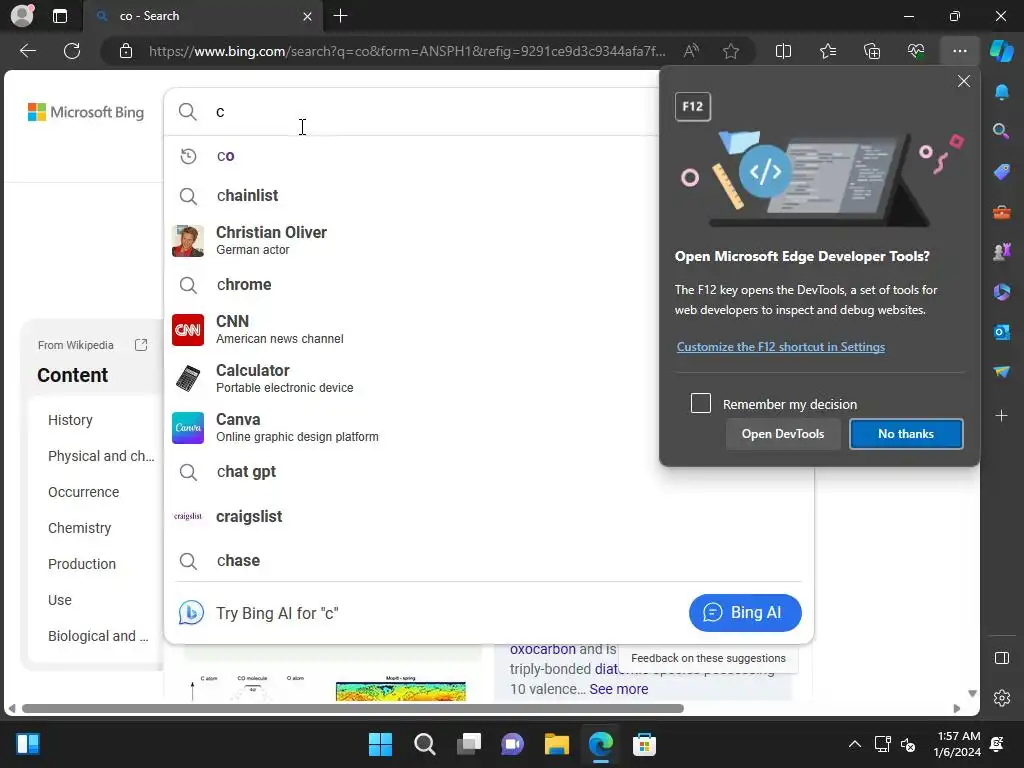The width and height of the screenshot is (1024, 768).
Task: Open notifications bell in sidebar
Action: coord(1002,92)
